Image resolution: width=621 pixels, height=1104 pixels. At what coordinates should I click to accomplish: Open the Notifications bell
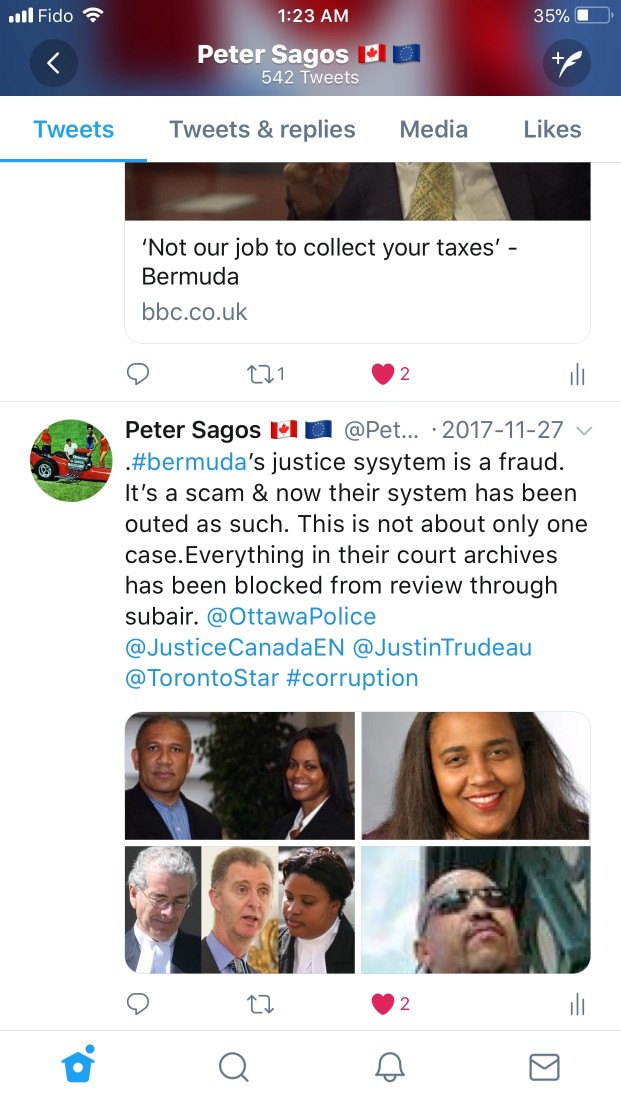point(389,1067)
